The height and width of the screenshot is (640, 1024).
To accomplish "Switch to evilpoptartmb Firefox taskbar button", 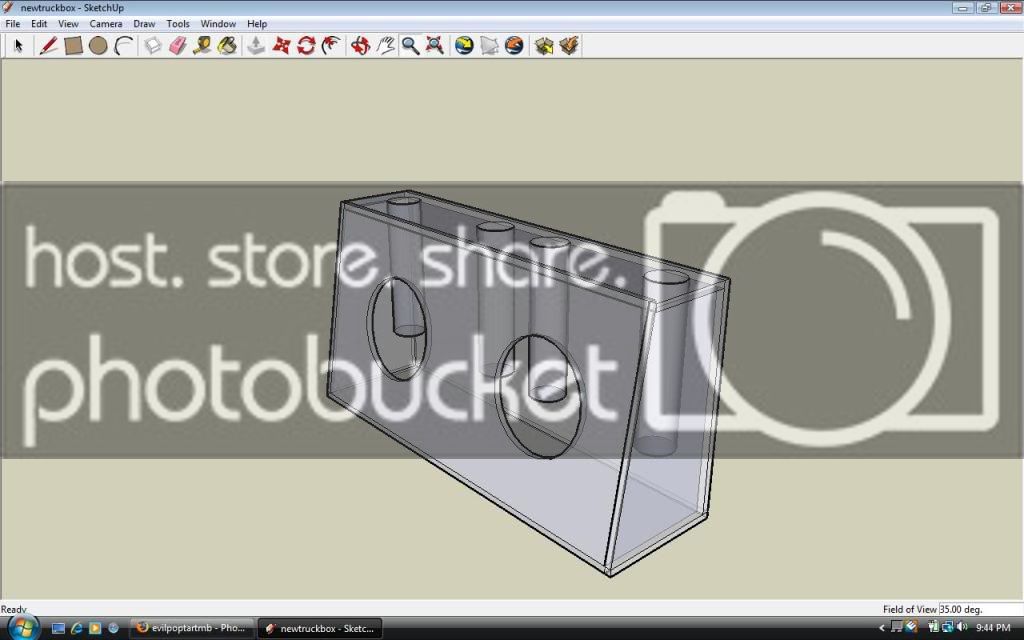I will pos(191,628).
